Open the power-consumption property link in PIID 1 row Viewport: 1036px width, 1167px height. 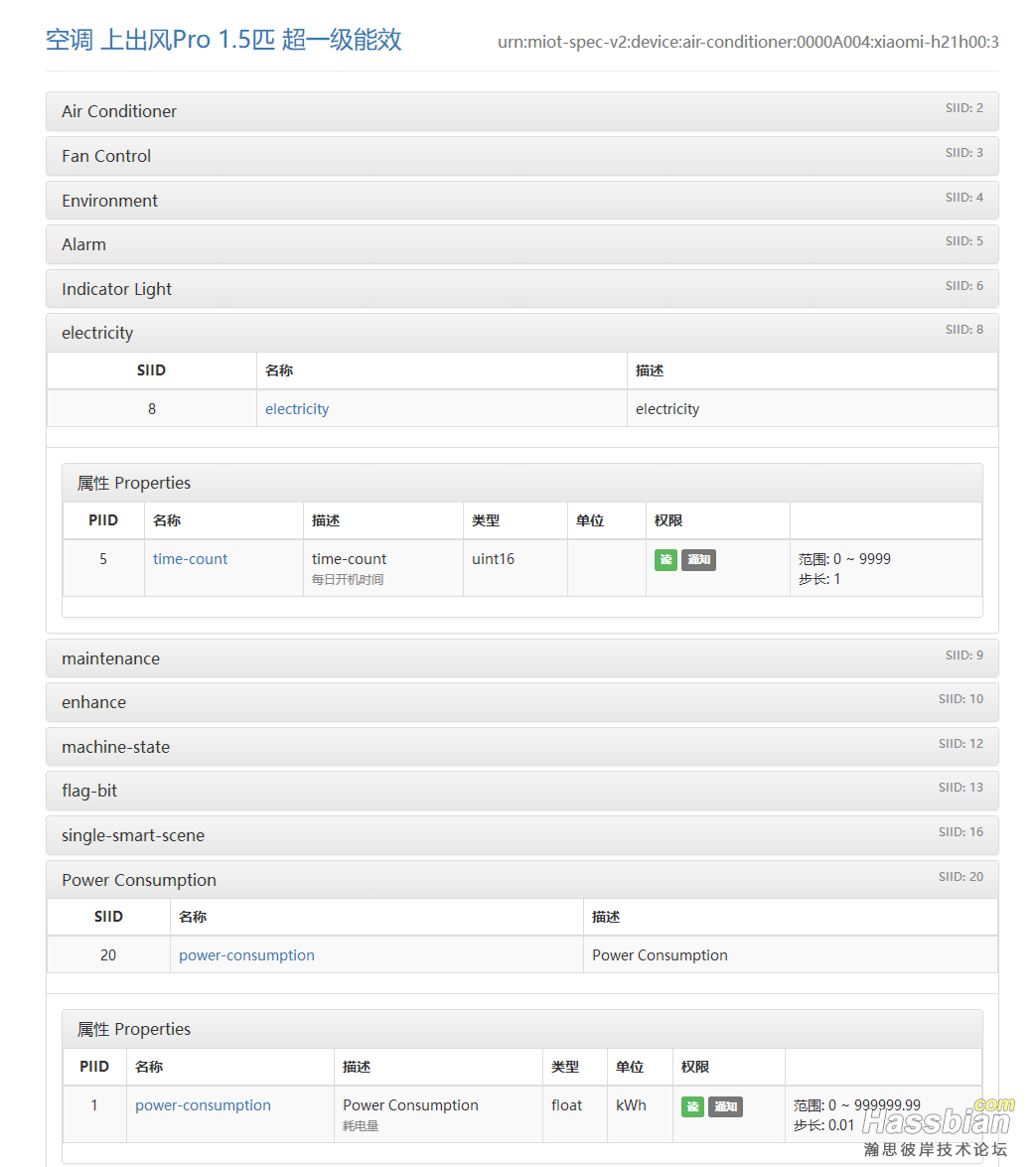[203, 1105]
